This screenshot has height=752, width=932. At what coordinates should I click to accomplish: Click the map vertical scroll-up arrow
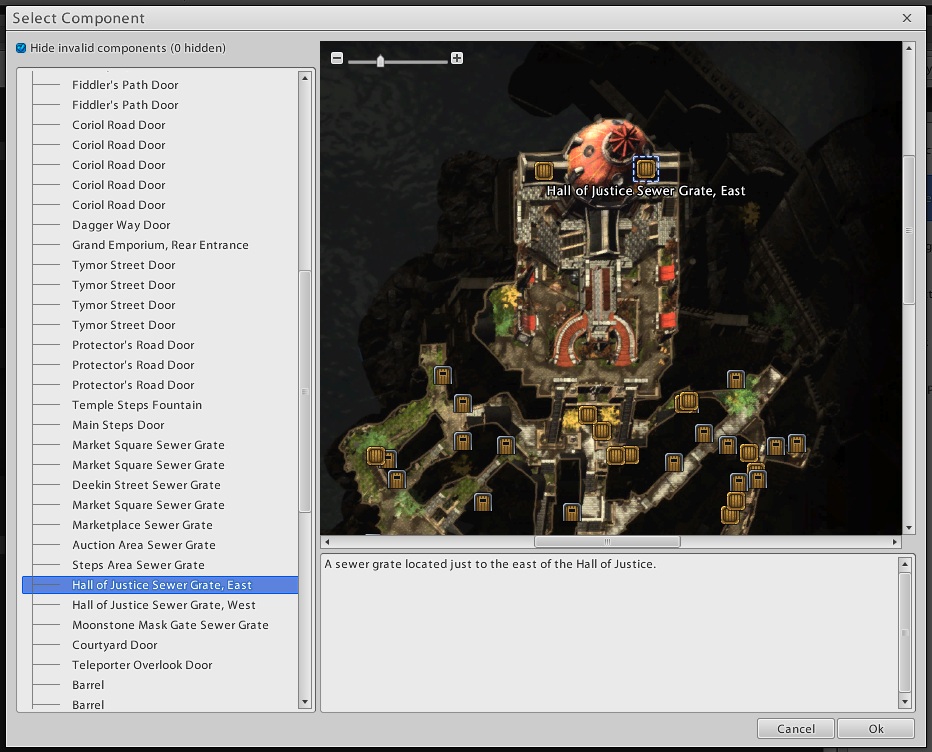pyautogui.click(x=909, y=48)
